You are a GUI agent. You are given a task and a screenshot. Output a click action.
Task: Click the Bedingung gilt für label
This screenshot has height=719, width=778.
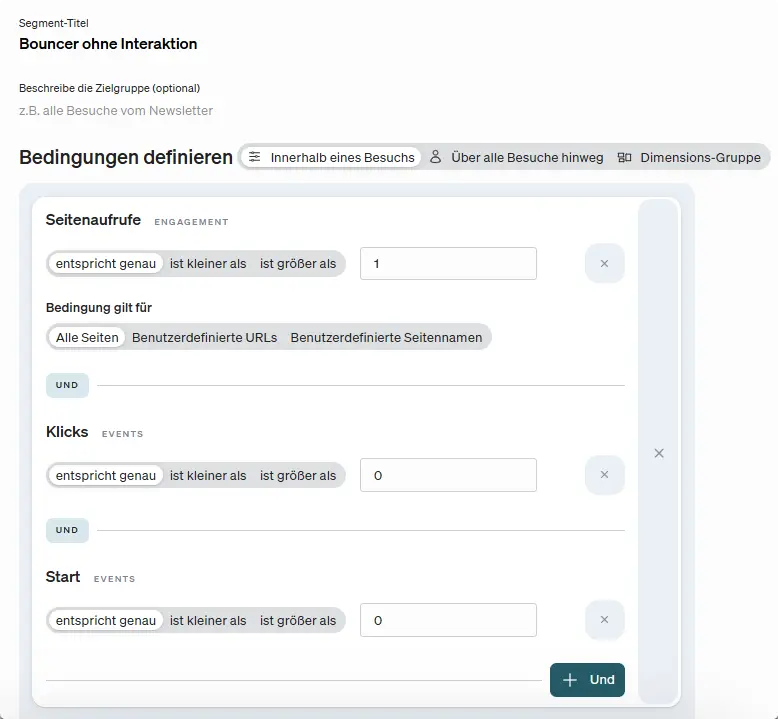click(x=99, y=308)
